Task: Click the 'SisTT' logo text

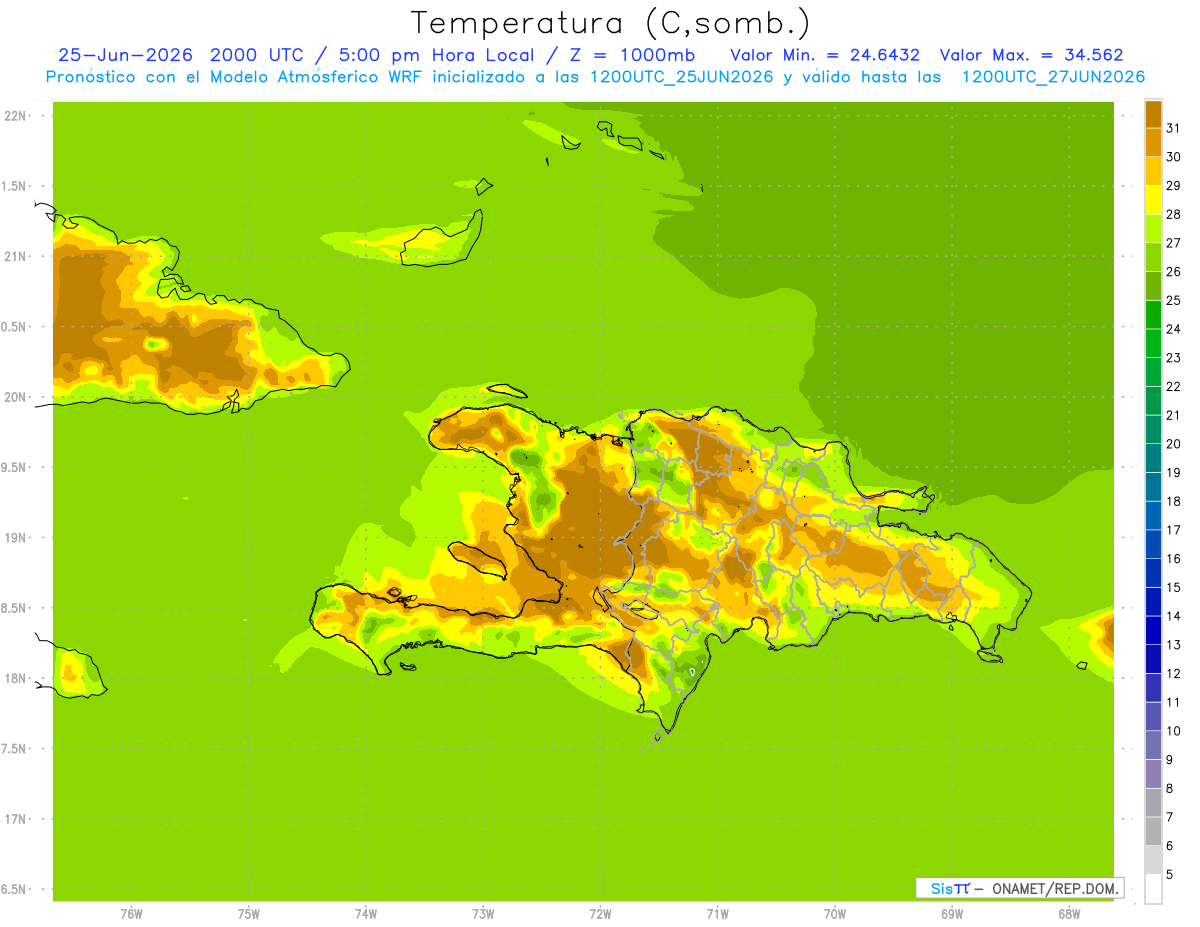Action: point(950,888)
